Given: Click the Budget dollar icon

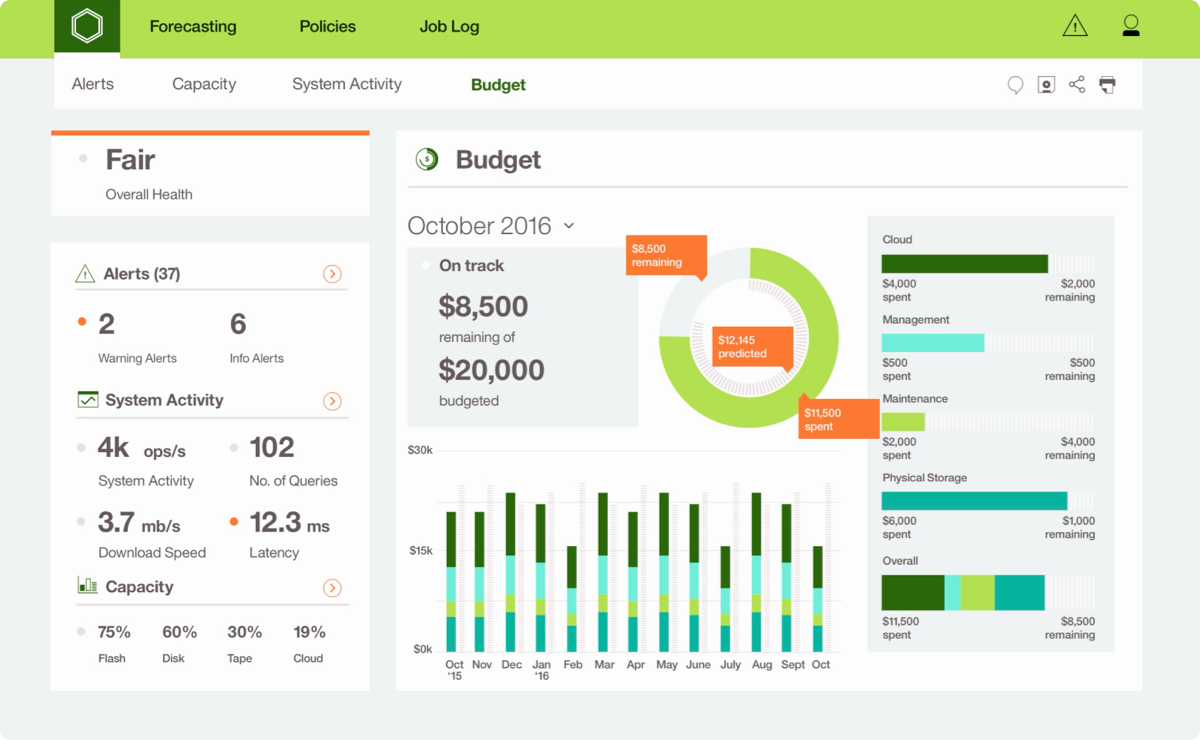Looking at the screenshot, I should (x=427, y=159).
